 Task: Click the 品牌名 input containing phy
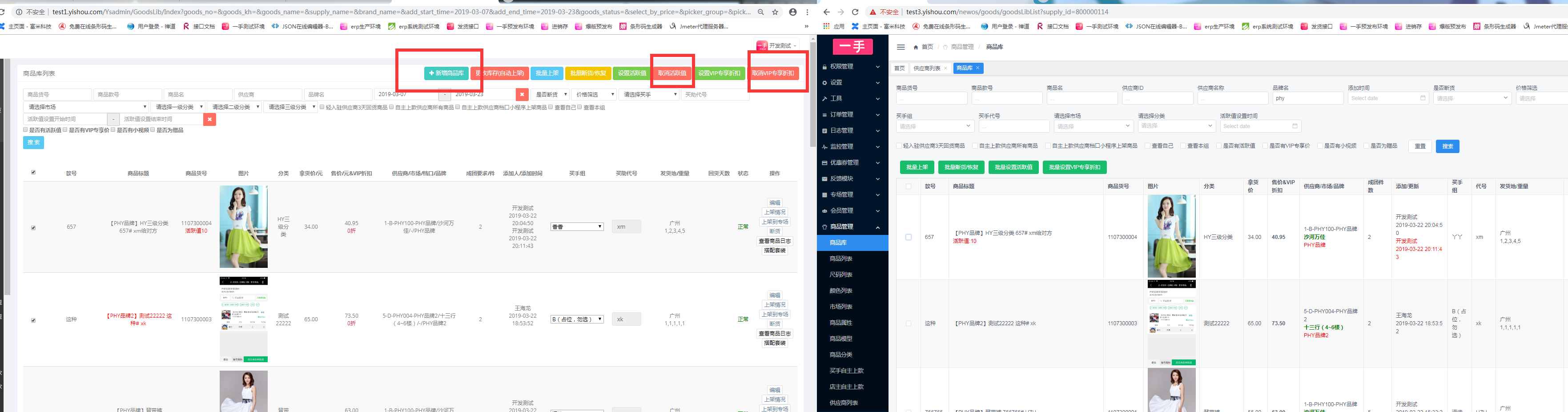(x=1307, y=98)
